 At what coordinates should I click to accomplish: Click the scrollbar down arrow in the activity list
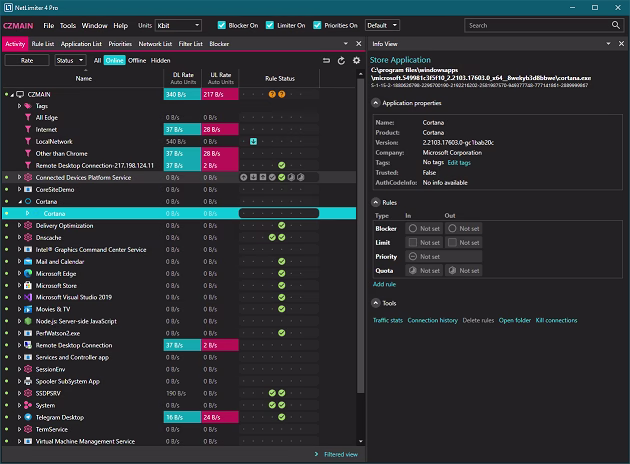360,441
